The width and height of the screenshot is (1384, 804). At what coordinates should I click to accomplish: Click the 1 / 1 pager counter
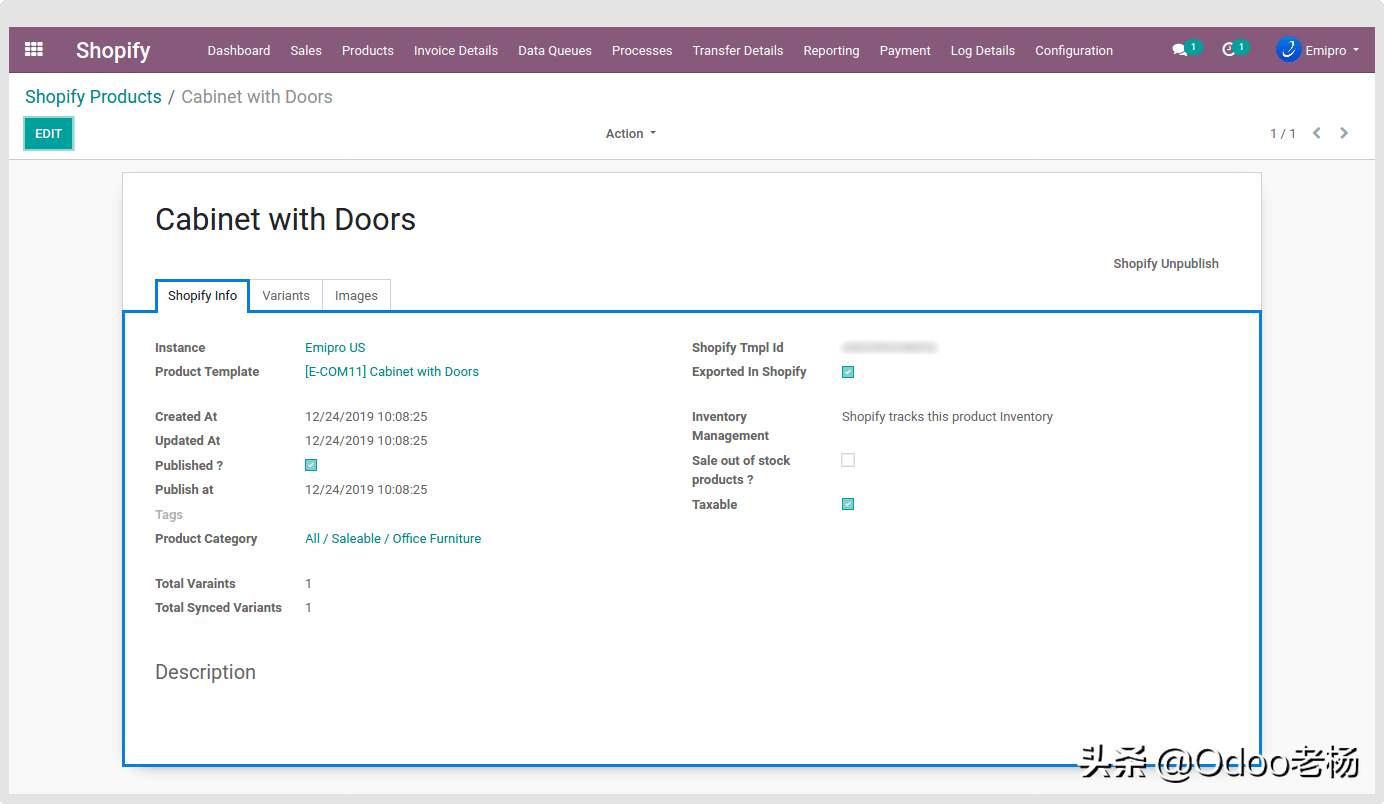(1283, 133)
